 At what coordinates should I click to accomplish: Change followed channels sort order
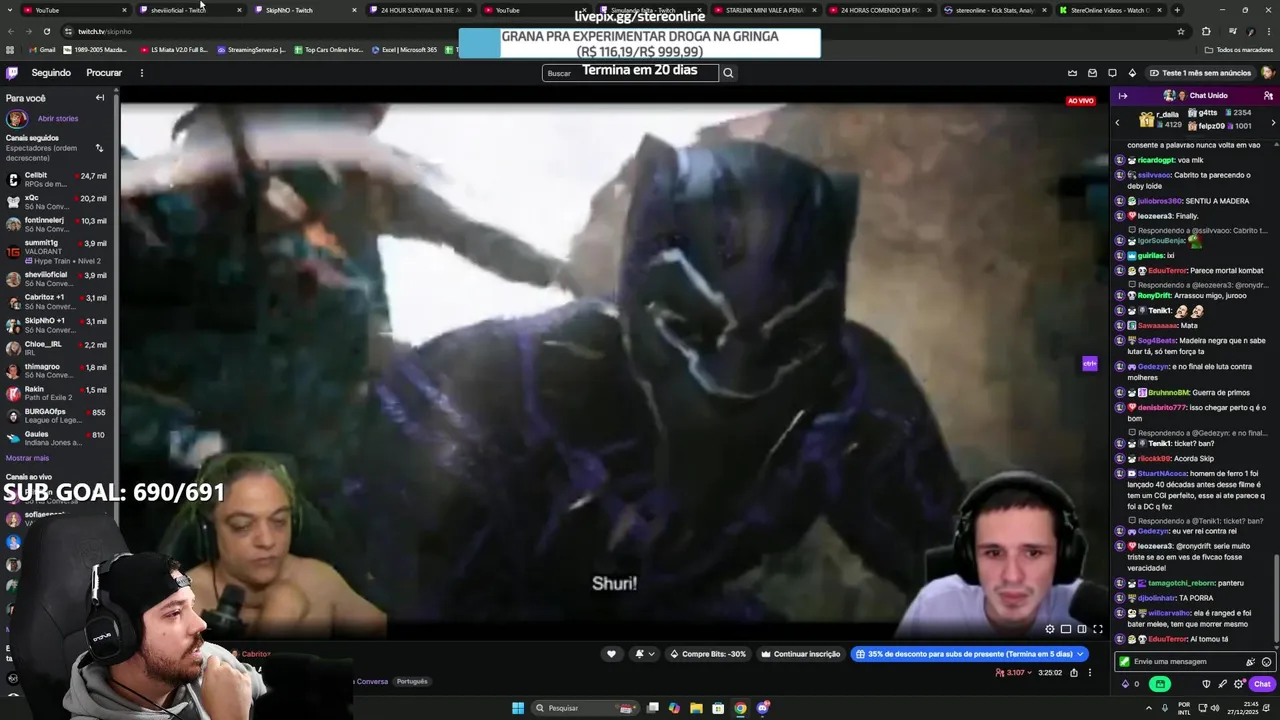click(x=99, y=148)
